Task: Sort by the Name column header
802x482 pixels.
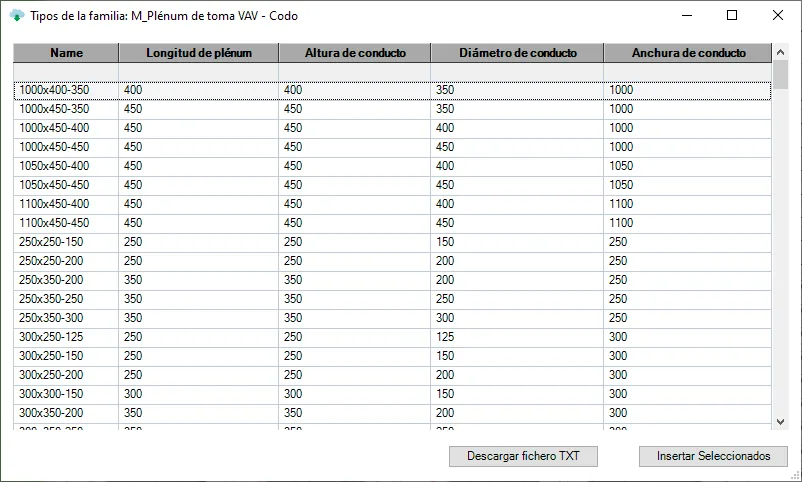Action: coord(66,53)
